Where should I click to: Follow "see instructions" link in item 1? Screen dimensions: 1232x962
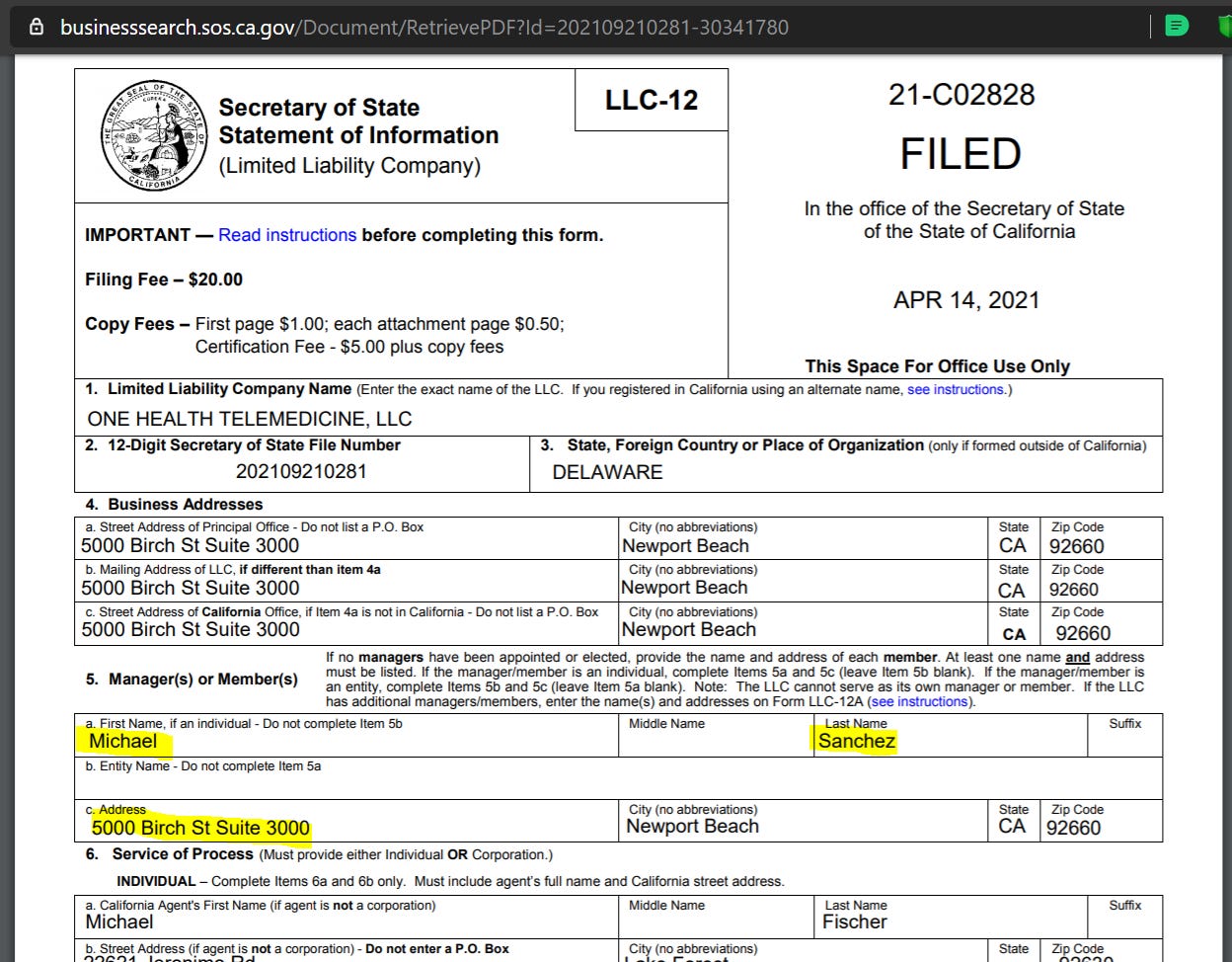(957, 389)
